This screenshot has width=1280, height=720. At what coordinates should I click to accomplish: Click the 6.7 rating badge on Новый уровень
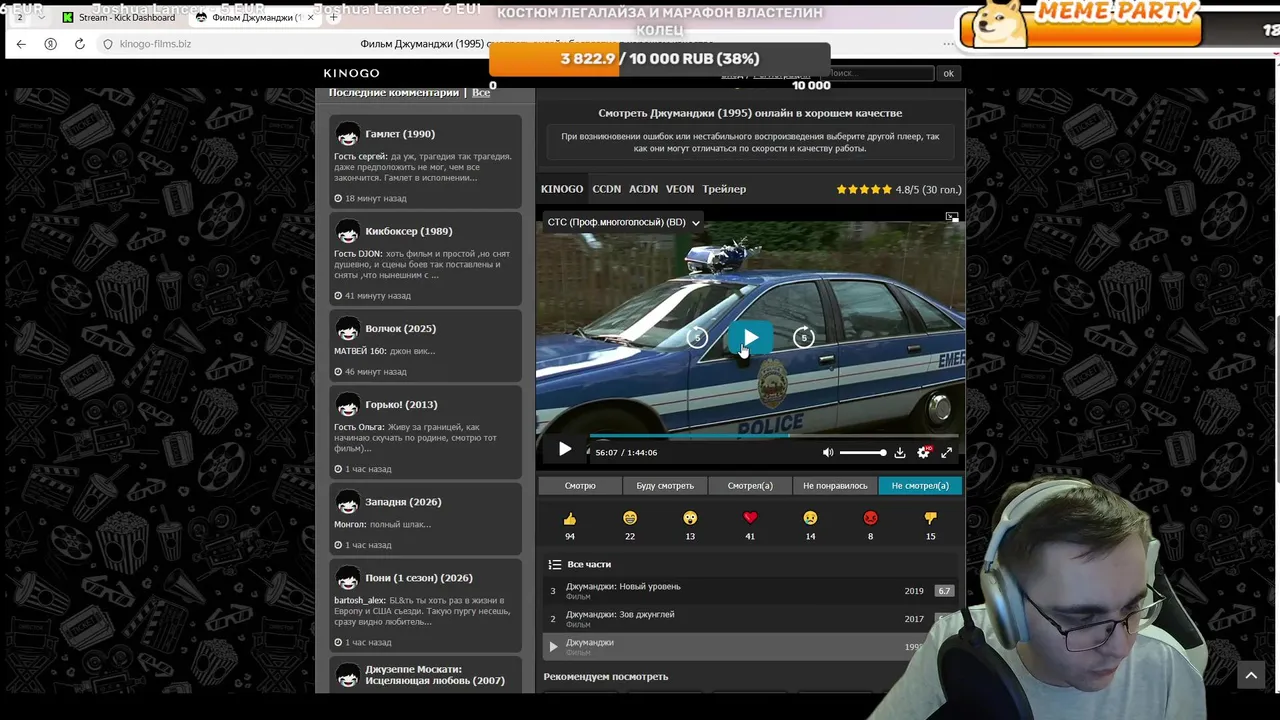pyautogui.click(x=943, y=591)
